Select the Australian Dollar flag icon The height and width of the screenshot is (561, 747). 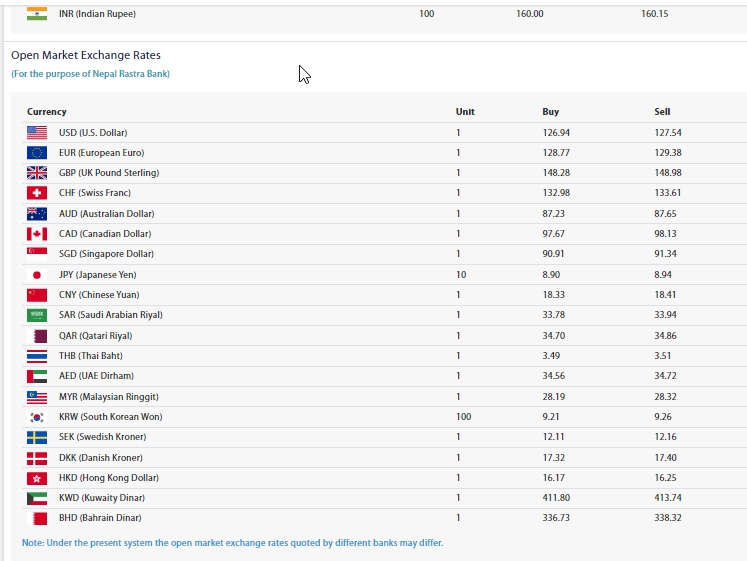pyautogui.click(x=37, y=214)
